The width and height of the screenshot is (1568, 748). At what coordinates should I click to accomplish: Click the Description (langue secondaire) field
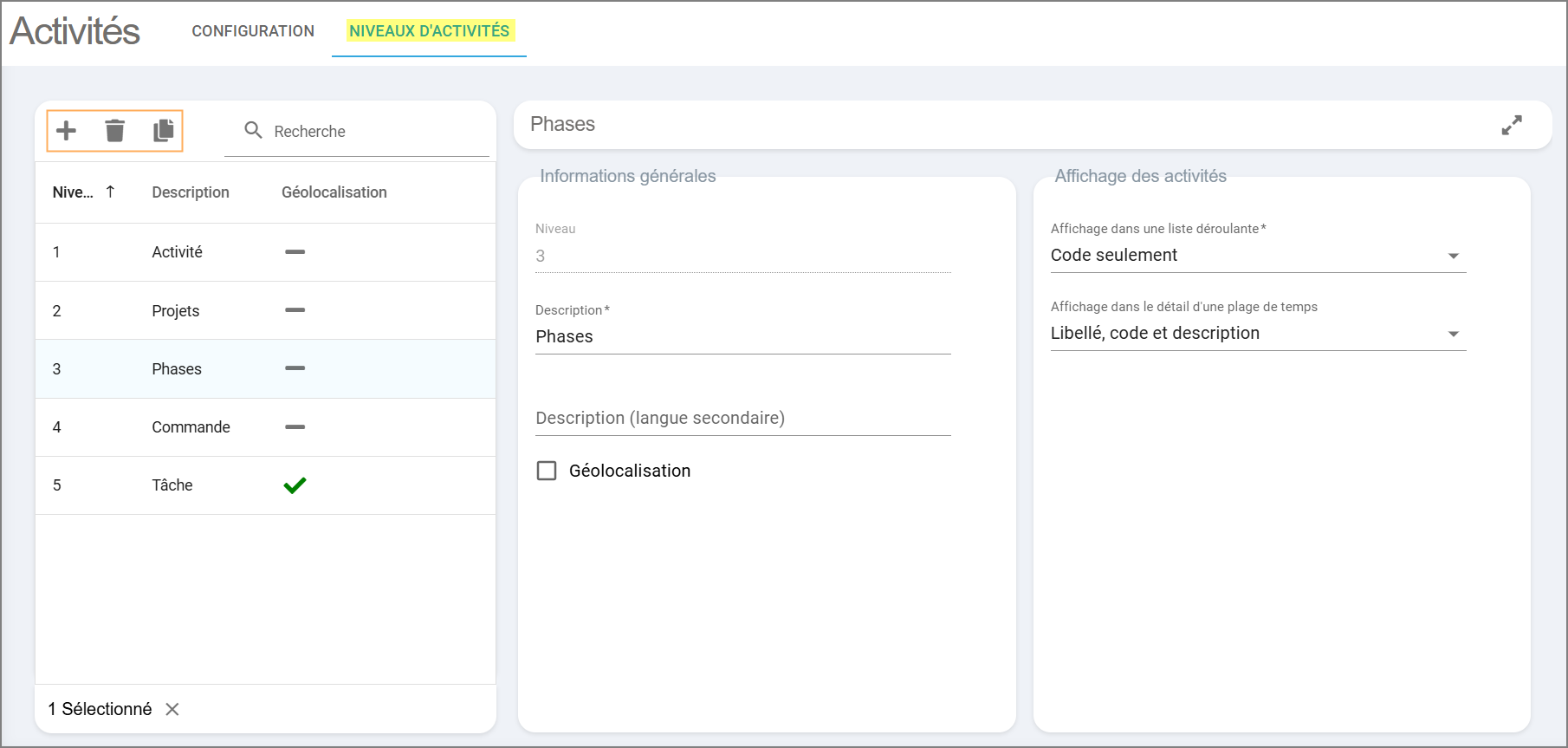[x=742, y=418]
